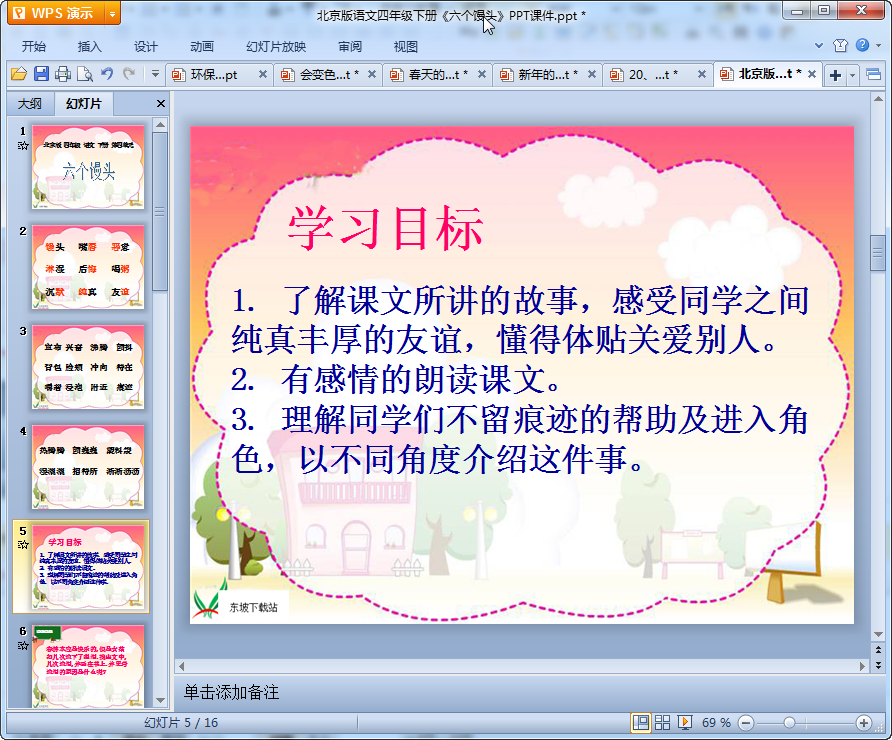Open the 视图 menu
The height and width of the screenshot is (740, 892).
(406, 47)
